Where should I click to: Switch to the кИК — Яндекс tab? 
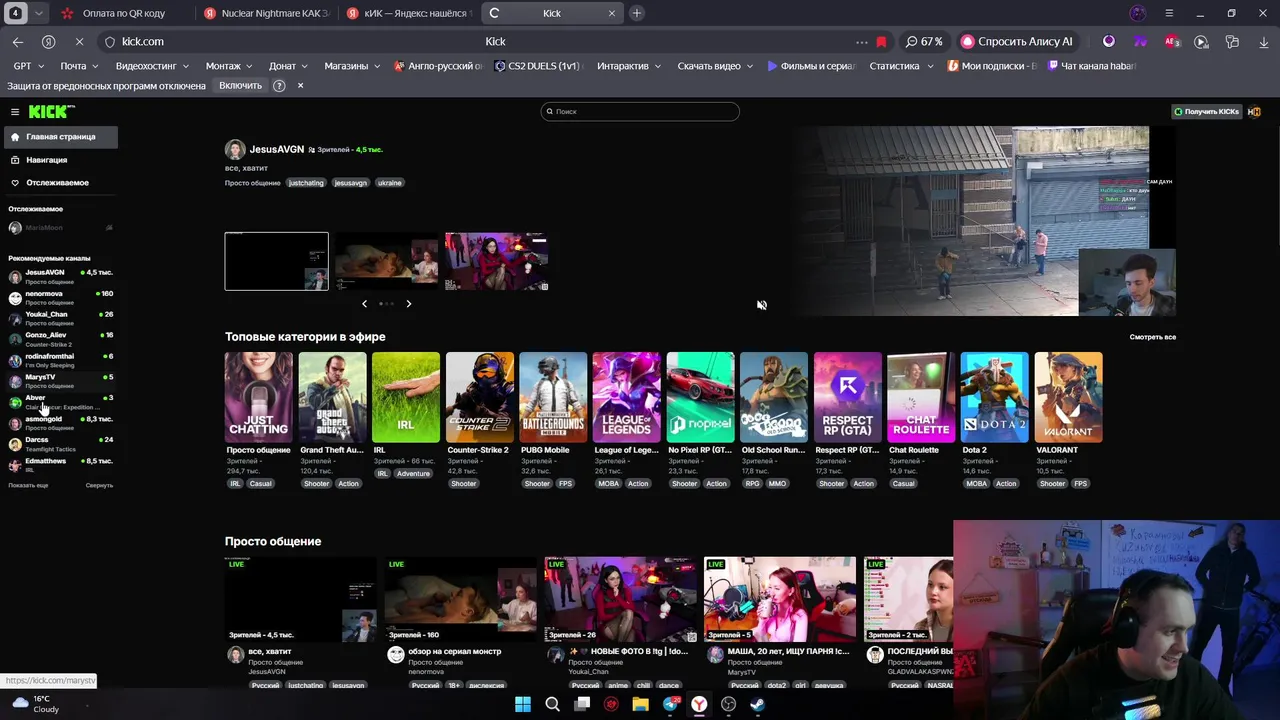(x=409, y=13)
